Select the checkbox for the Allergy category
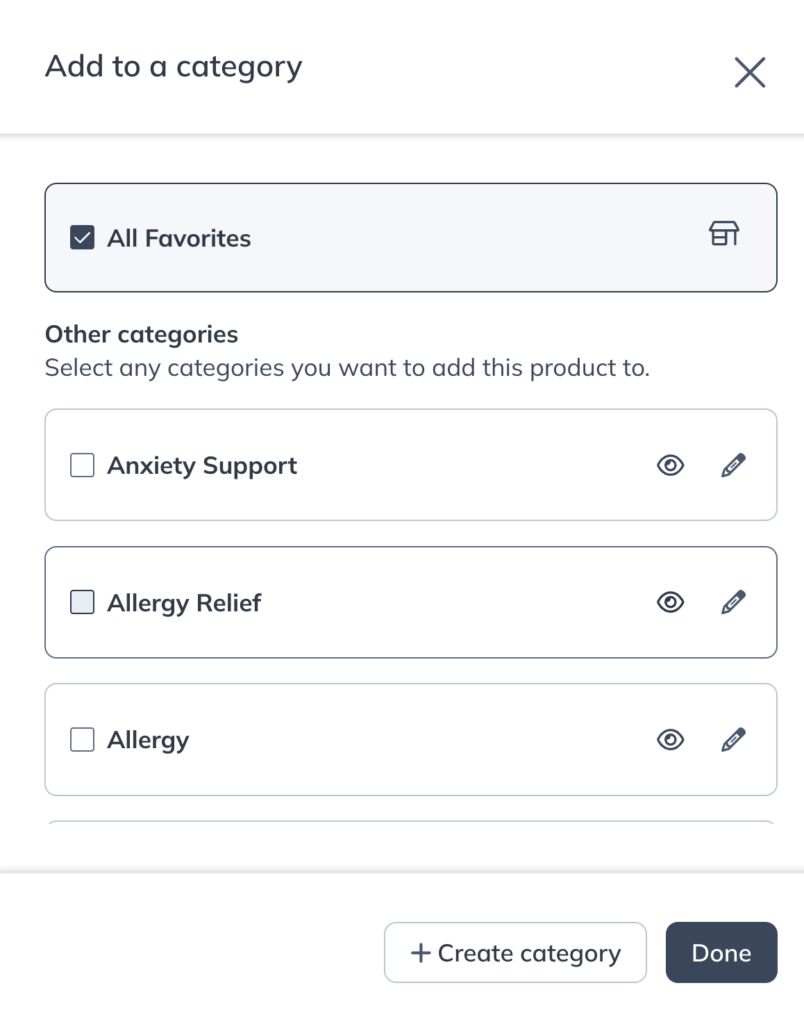 point(82,740)
